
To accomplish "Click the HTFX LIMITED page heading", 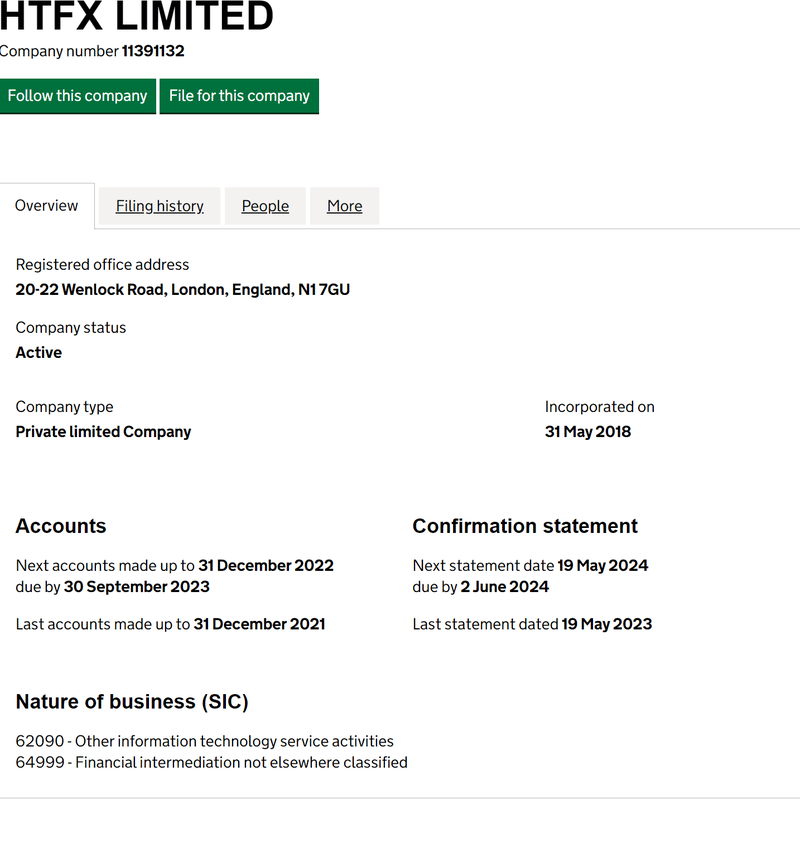I will click(x=137, y=16).
